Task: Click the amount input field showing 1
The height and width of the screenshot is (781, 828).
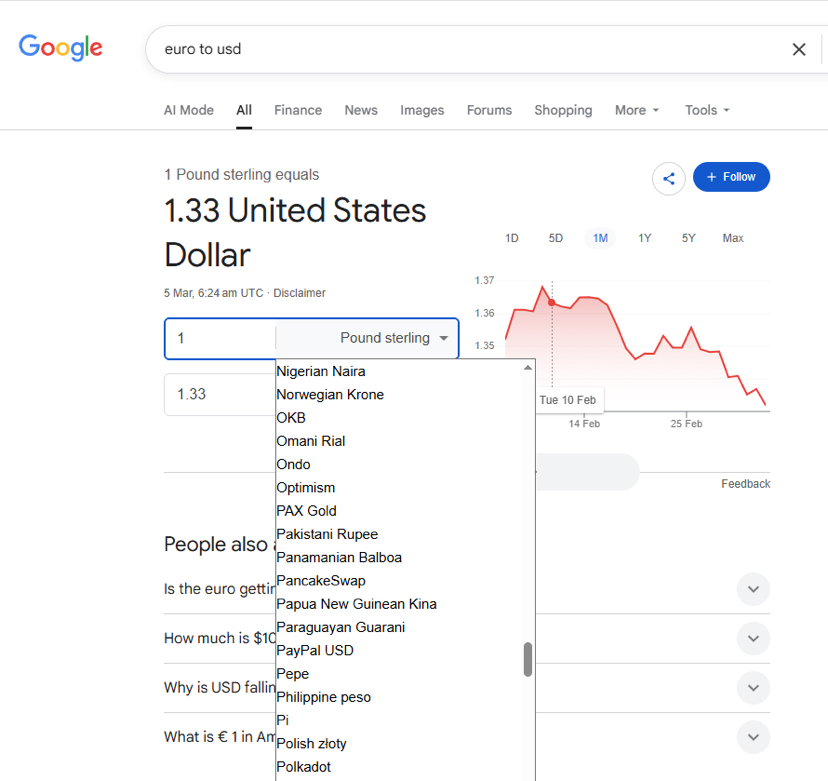Action: coord(220,338)
